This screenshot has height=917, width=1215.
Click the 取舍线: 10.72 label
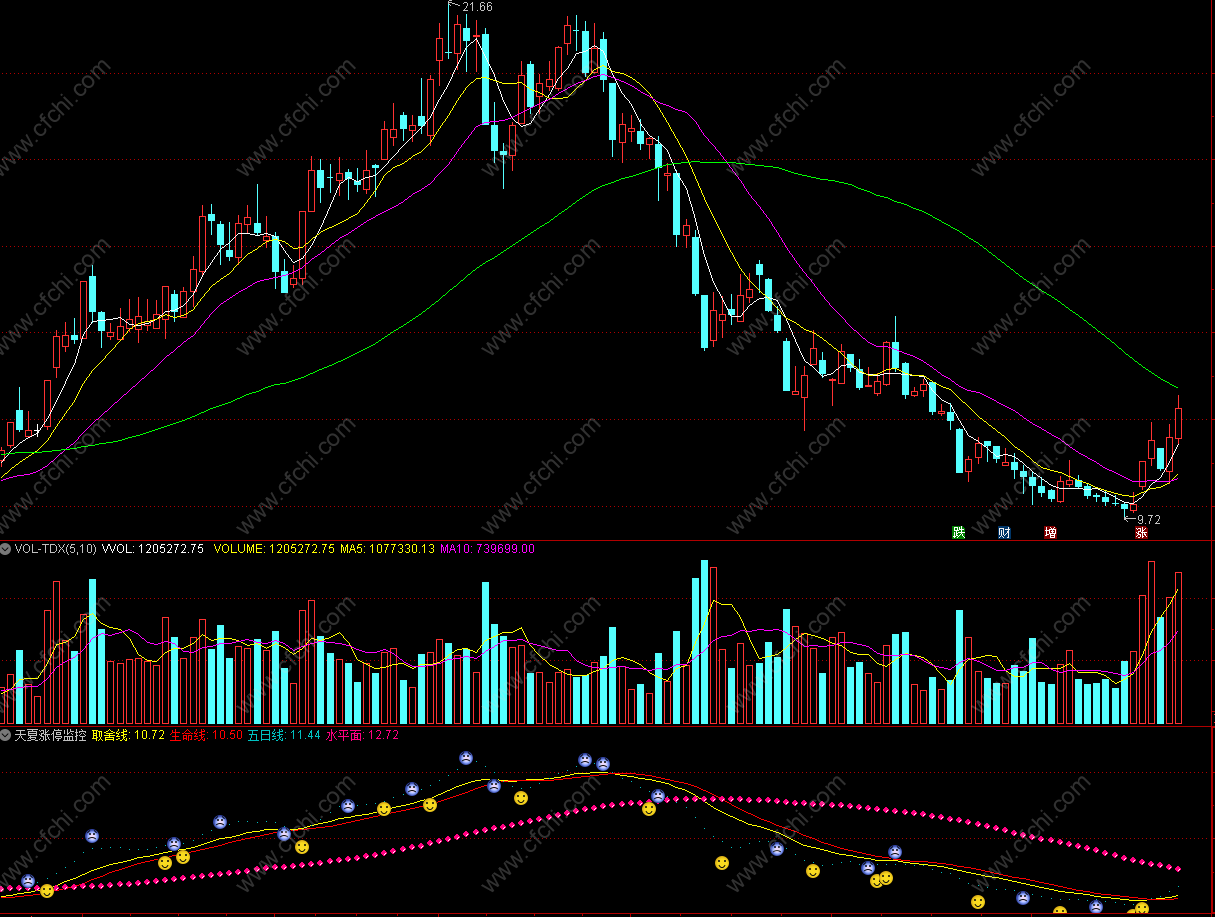point(128,734)
